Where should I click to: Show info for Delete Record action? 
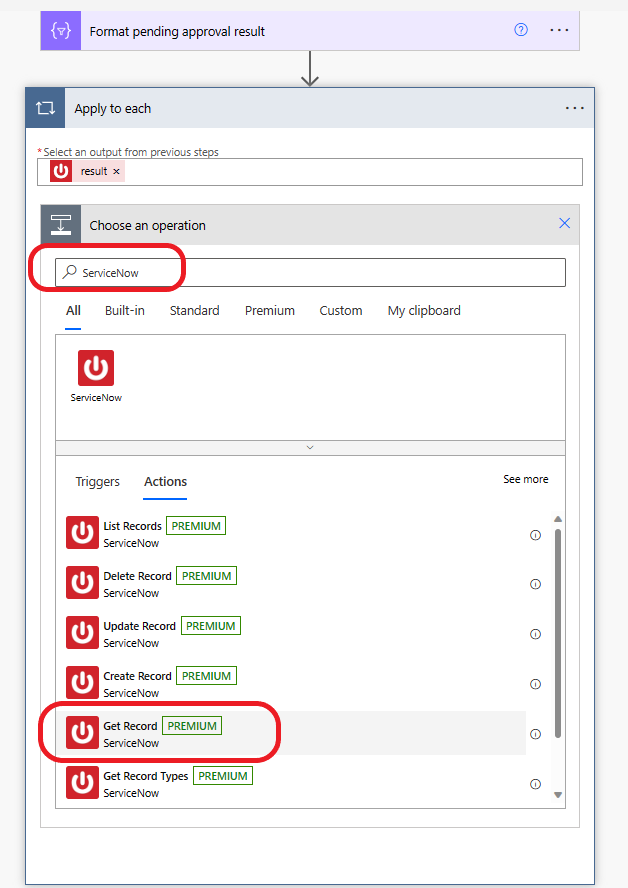535,584
